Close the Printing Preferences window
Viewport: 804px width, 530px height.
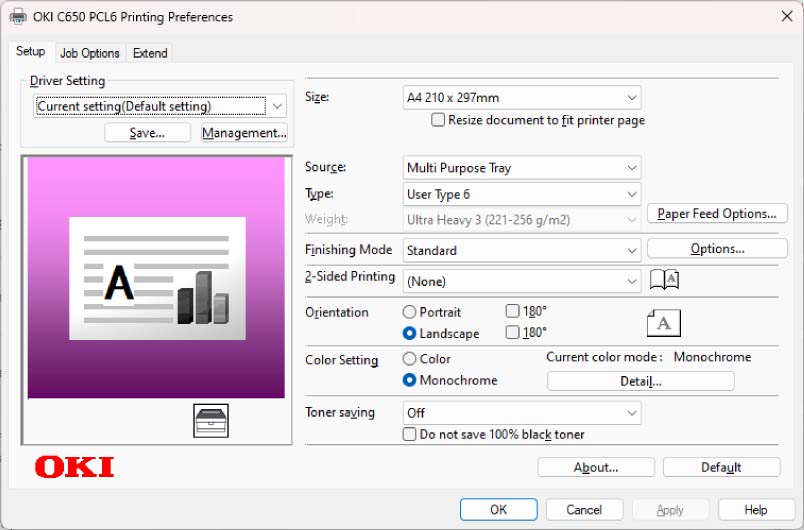[787, 16]
